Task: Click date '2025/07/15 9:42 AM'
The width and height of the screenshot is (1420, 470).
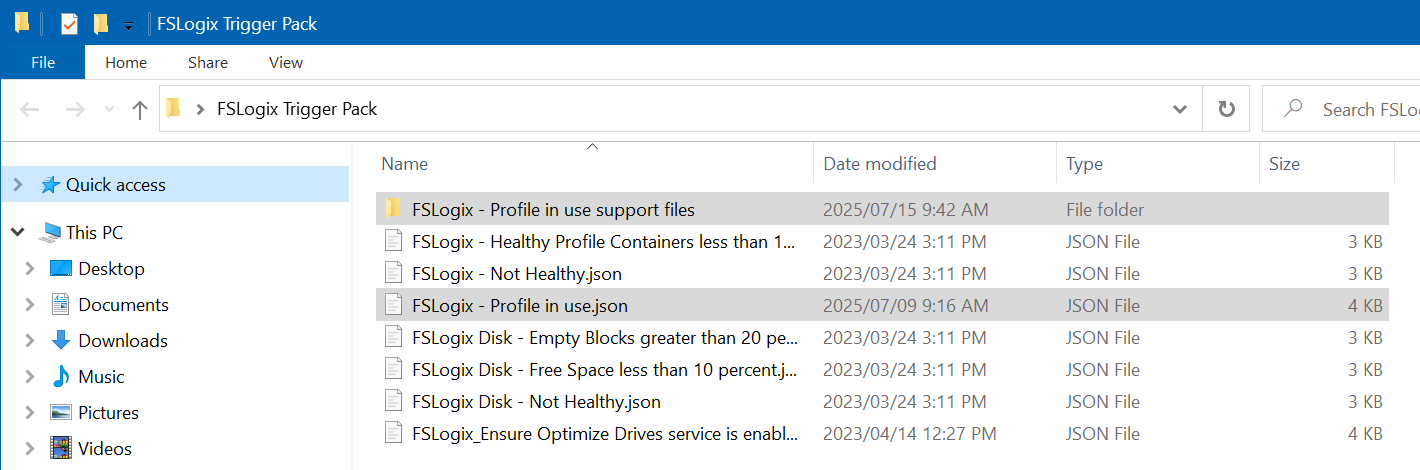Action: pyautogui.click(x=905, y=210)
